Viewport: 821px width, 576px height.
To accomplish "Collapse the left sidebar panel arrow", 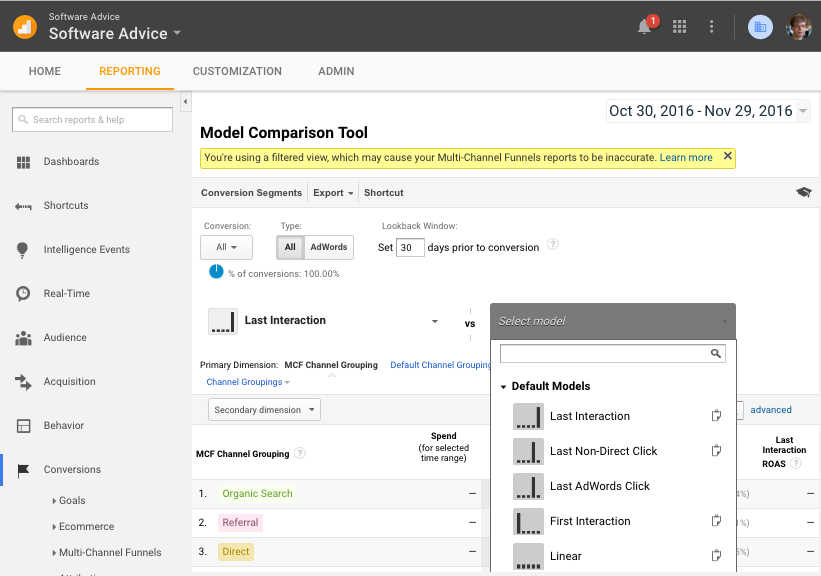I will (x=185, y=103).
